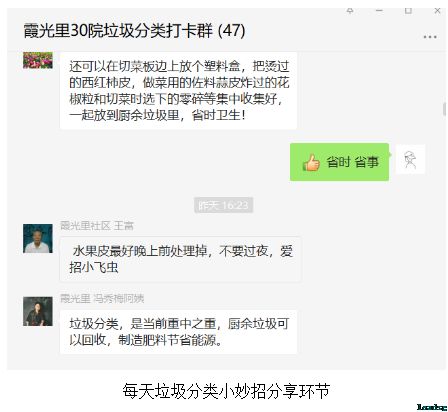Click my own sketch avatar on right
Viewport: 448px width, 412px height.
click(410, 159)
